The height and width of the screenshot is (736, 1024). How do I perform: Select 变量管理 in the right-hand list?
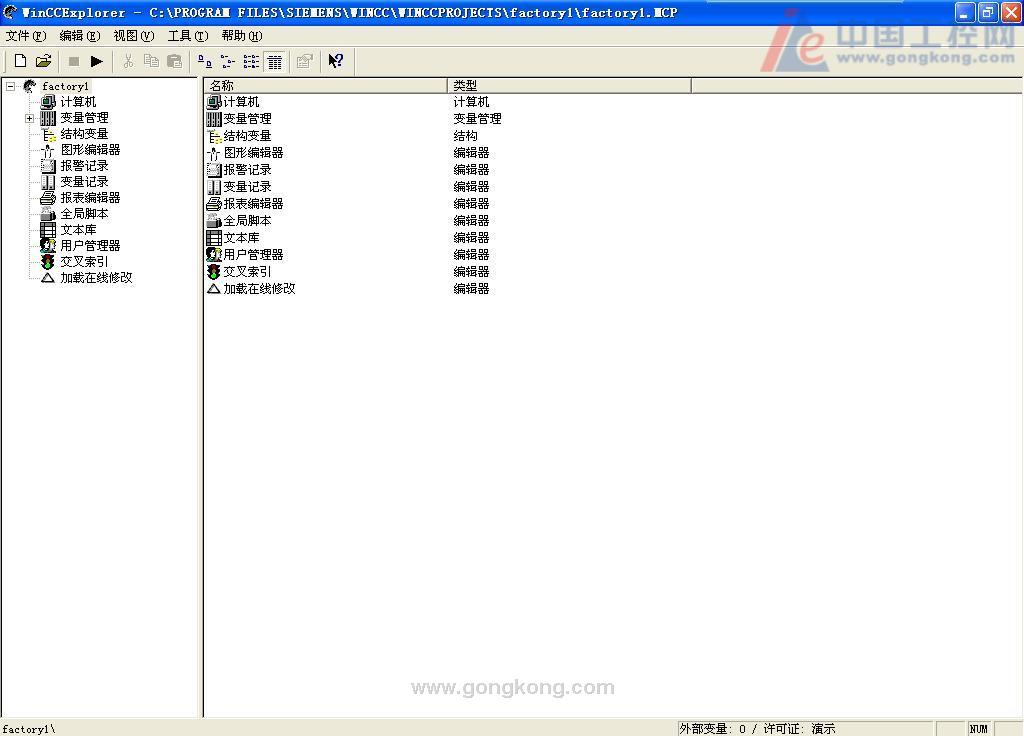(247, 119)
